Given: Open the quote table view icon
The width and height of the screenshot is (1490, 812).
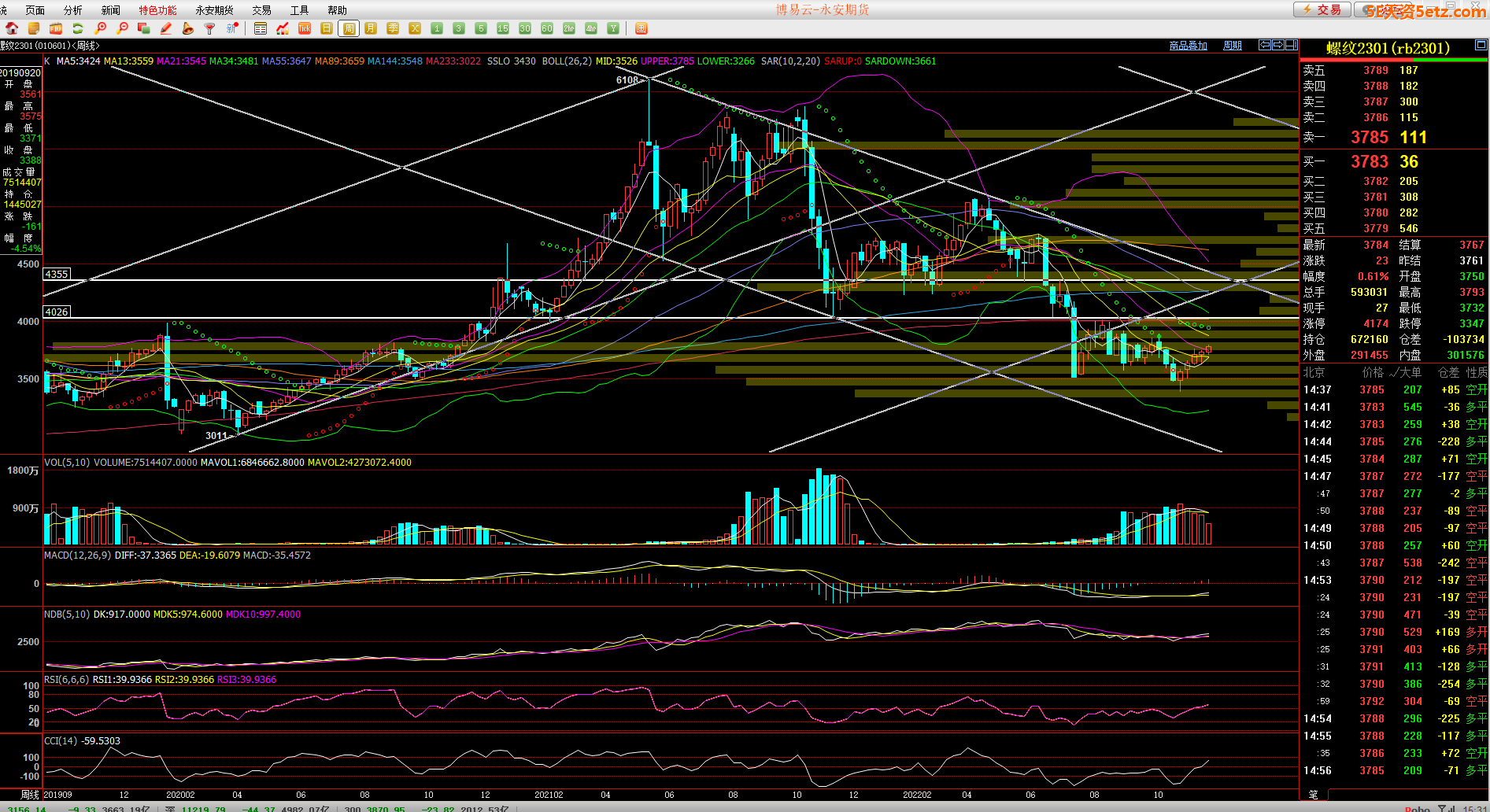Looking at the screenshot, I should (261, 28).
